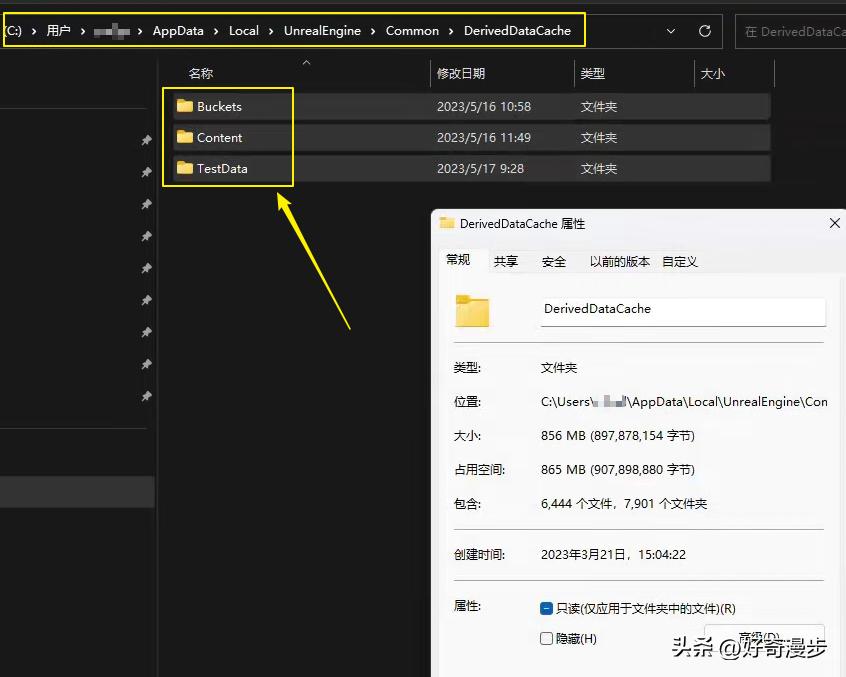Click the folder icon in the properties dialog
Image resolution: width=846 pixels, height=677 pixels.
pyautogui.click(x=471, y=311)
